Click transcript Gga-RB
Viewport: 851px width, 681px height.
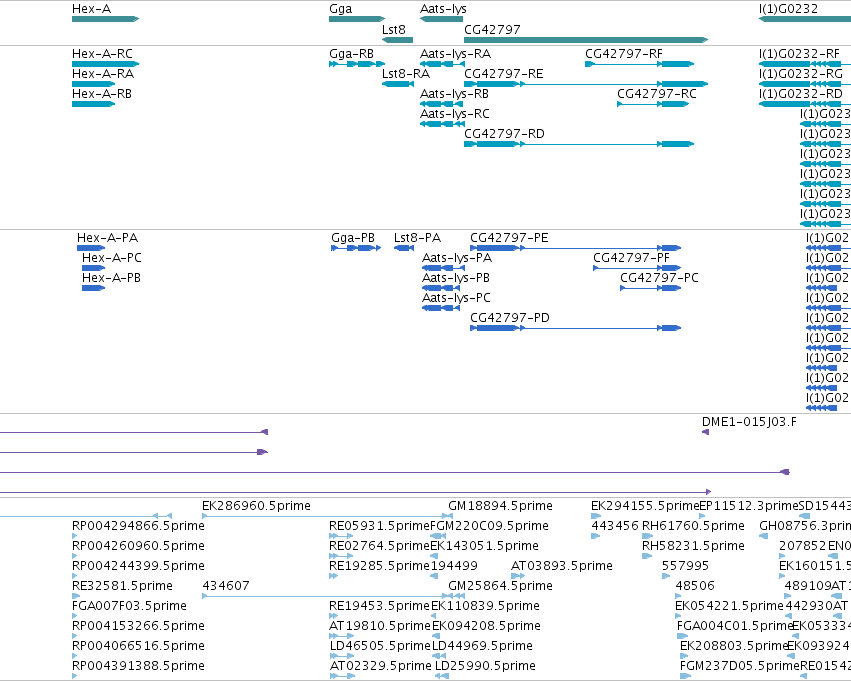click(x=357, y=64)
